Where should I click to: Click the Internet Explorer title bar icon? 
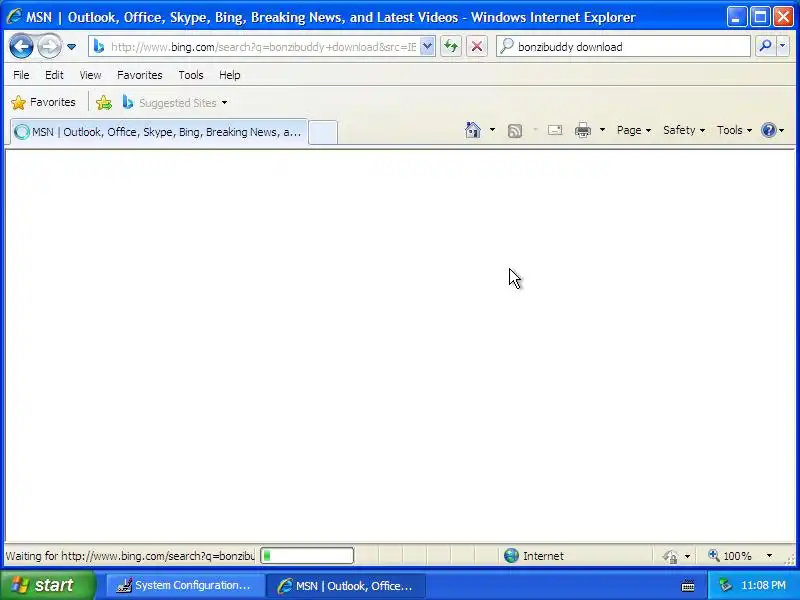tap(14, 17)
